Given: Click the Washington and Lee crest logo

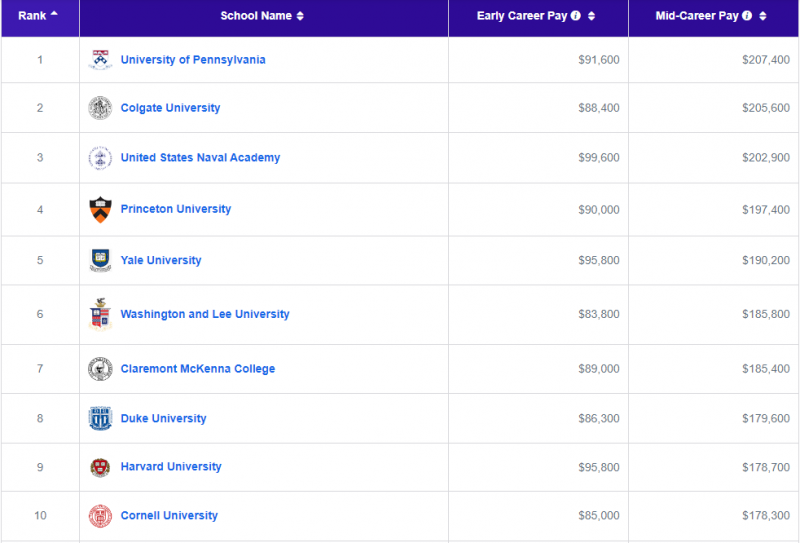Looking at the screenshot, I should (100, 314).
